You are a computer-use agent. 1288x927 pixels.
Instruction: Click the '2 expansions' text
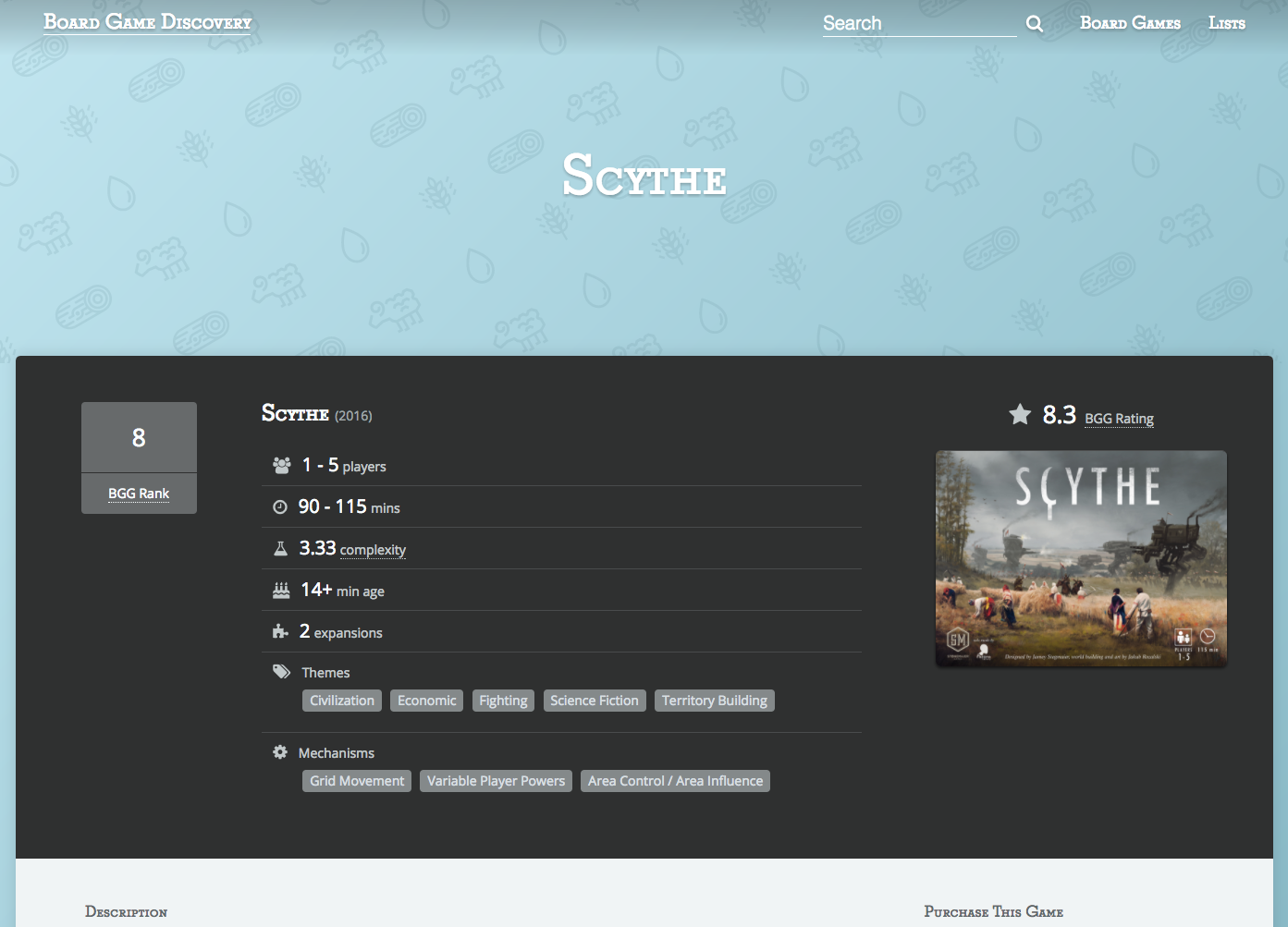click(340, 632)
